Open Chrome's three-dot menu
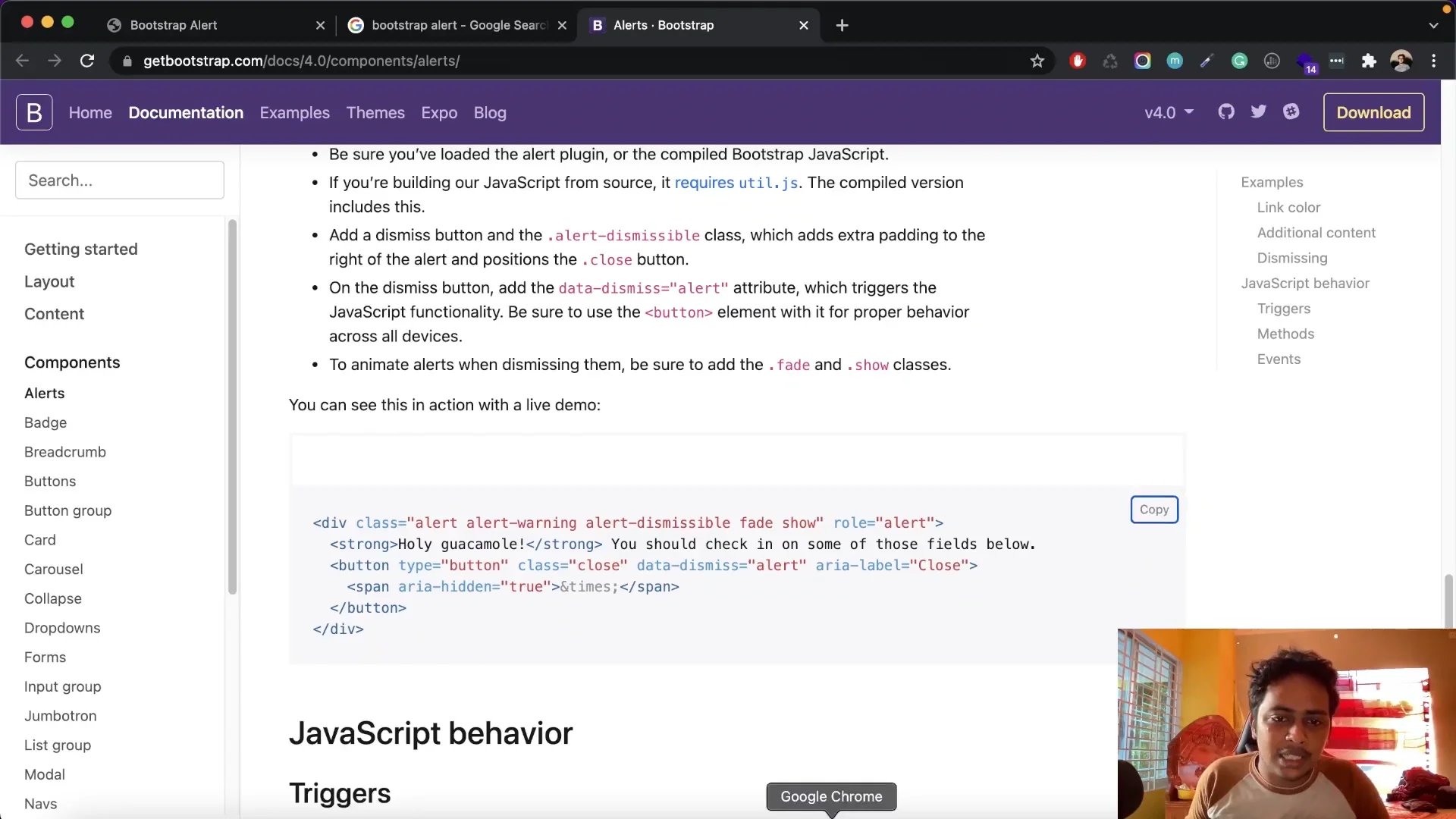Viewport: 1456px width, 819px height. point(1433,61)
